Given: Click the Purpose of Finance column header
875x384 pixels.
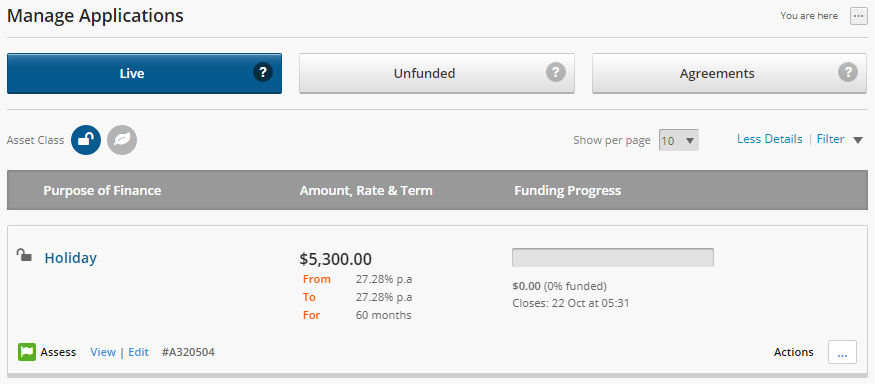Looking at the screenshot, I should (102, 190).
